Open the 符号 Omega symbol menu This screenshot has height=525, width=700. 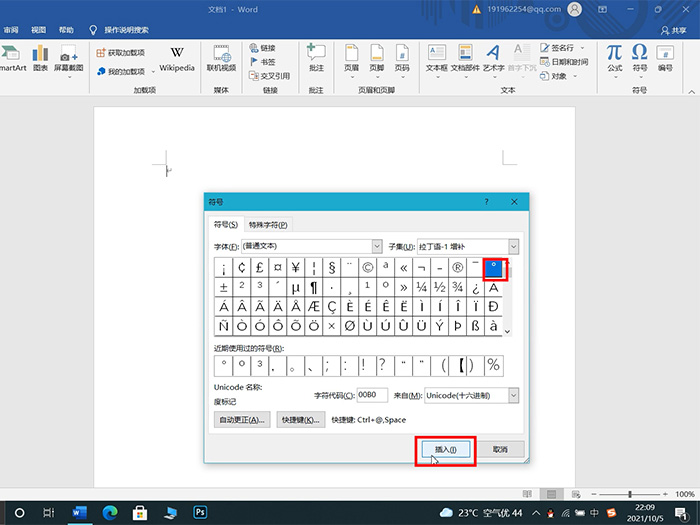[640, 60]
